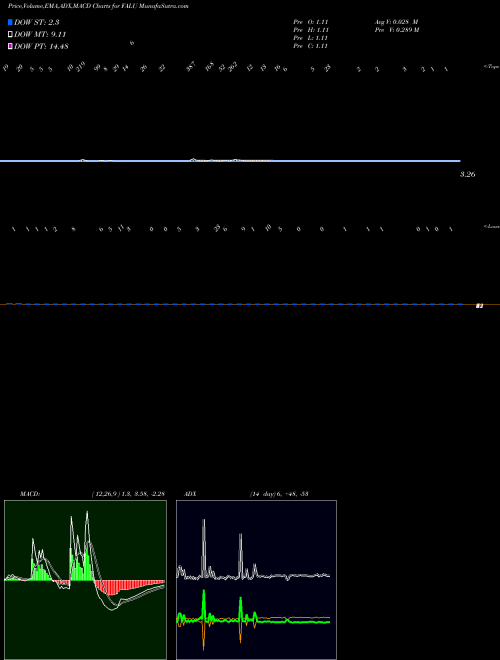Viewport: 500px width, 660px height.
Task: Click the magenta DOW PT legend swatch
Action: (10, 46)
